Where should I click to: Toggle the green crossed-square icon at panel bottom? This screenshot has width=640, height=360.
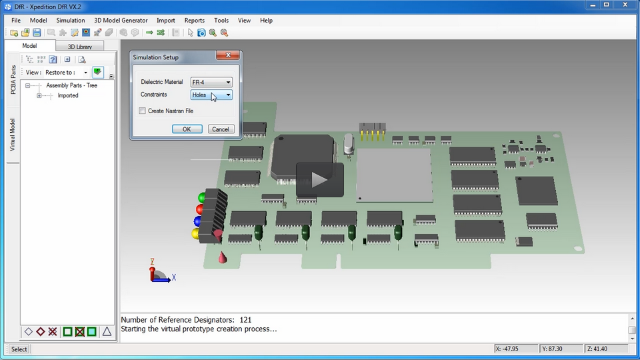click(x=80, y=331)
